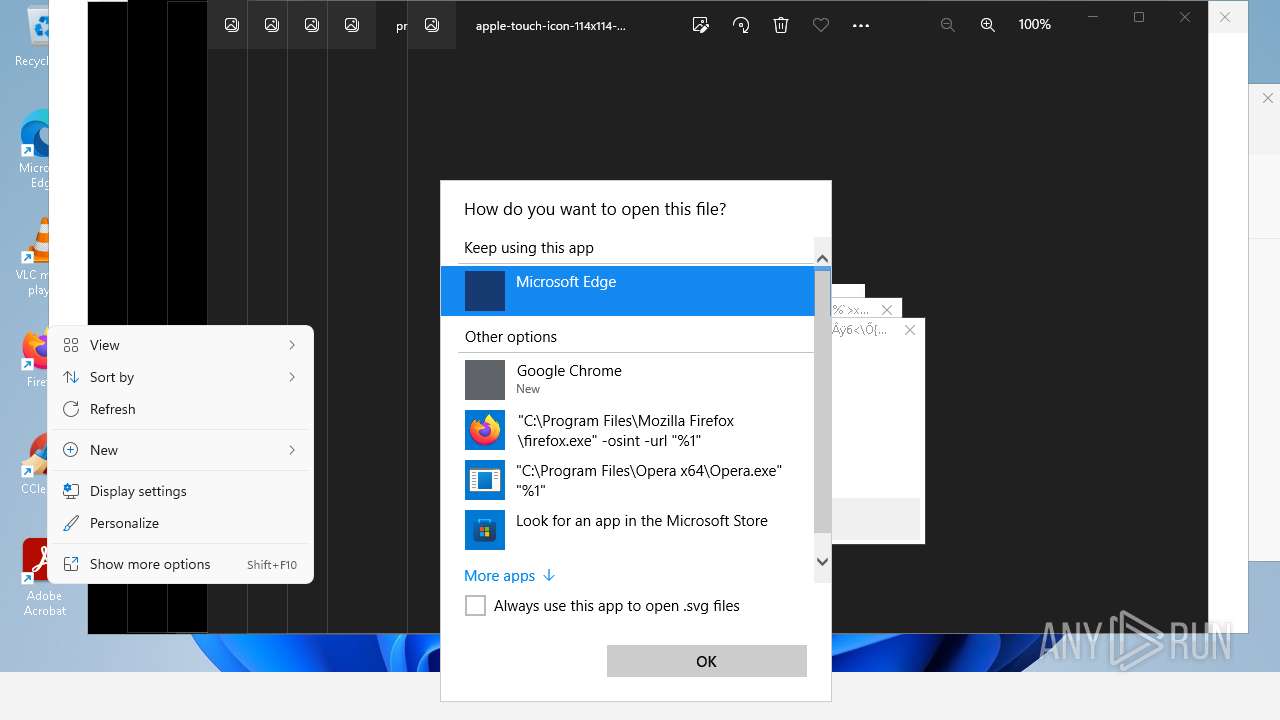1280x720 pixels.
Task: Select Look for an app in Microsoft Store
Action: click(628, 530)
